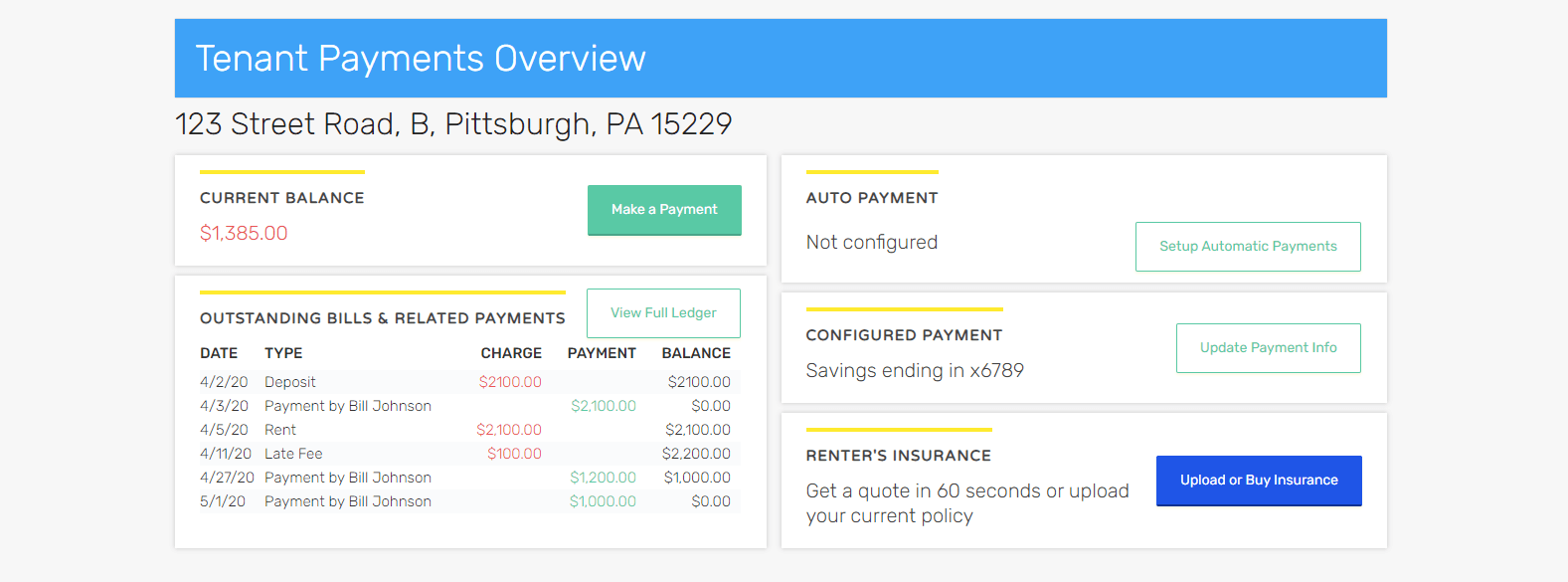Click Upload or Buy Insurance
This screenshot has height=582, width=1568.
click(1259, 480)
